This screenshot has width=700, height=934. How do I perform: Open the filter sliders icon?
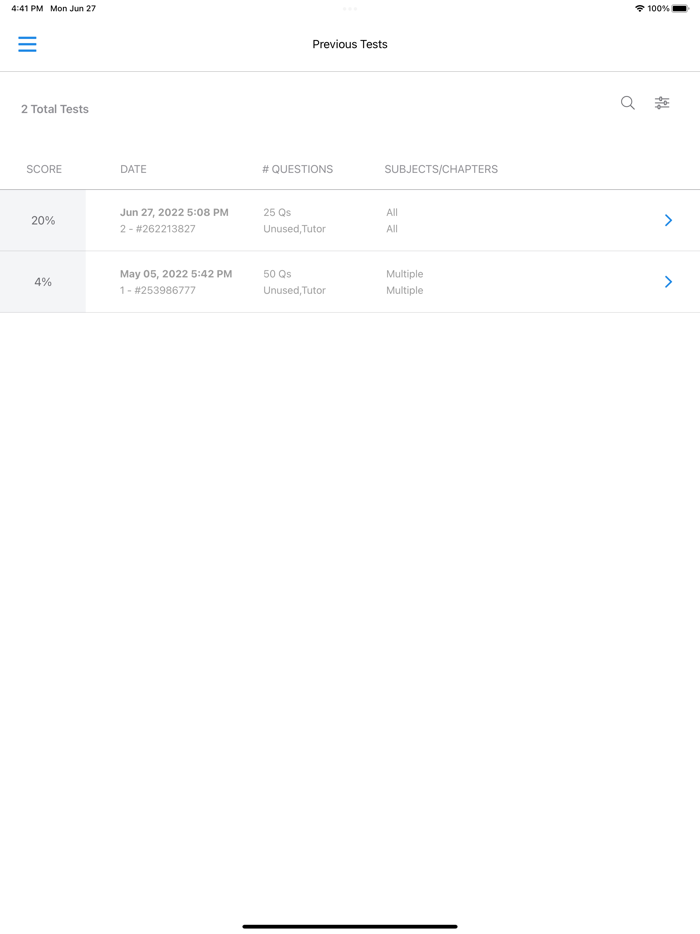[x=662, y=103]
